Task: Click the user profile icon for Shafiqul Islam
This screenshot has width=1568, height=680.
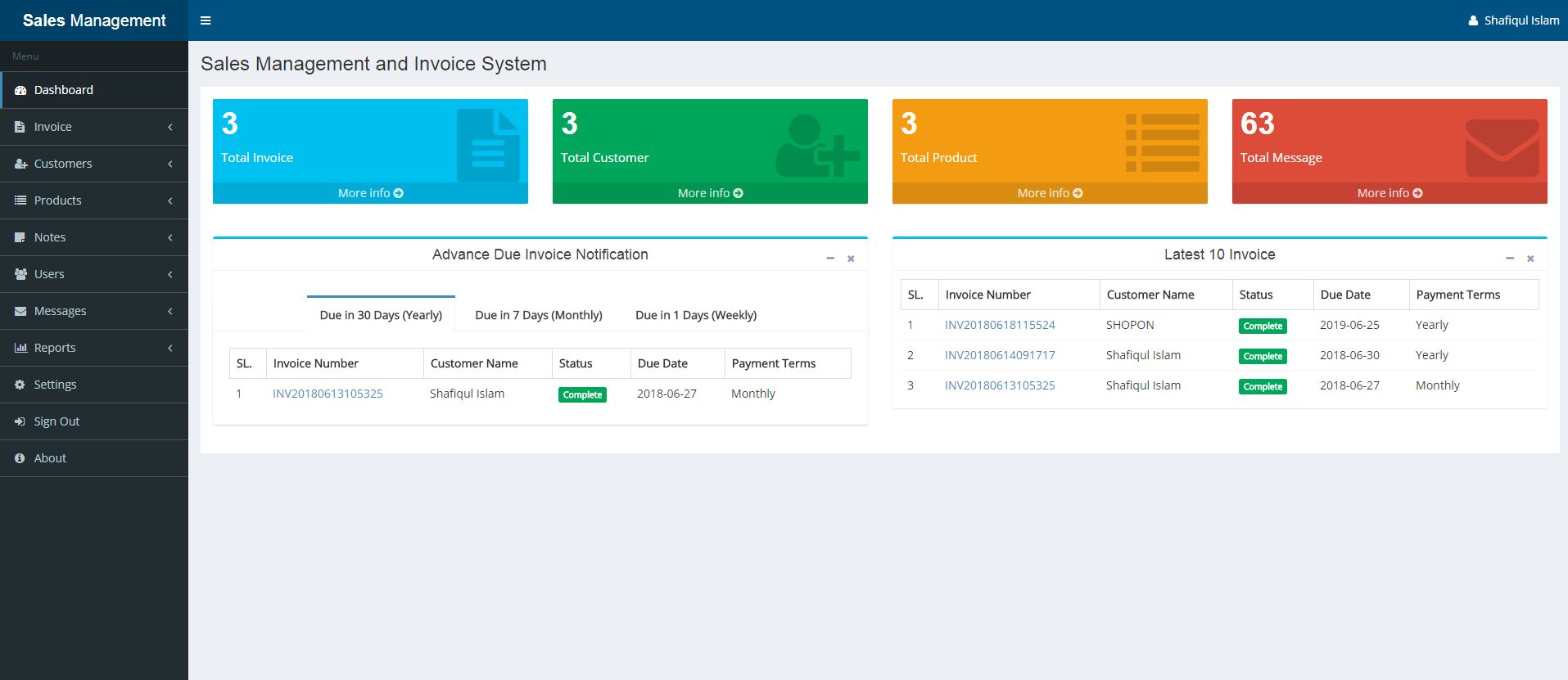Action: (x=1473, y=20)
